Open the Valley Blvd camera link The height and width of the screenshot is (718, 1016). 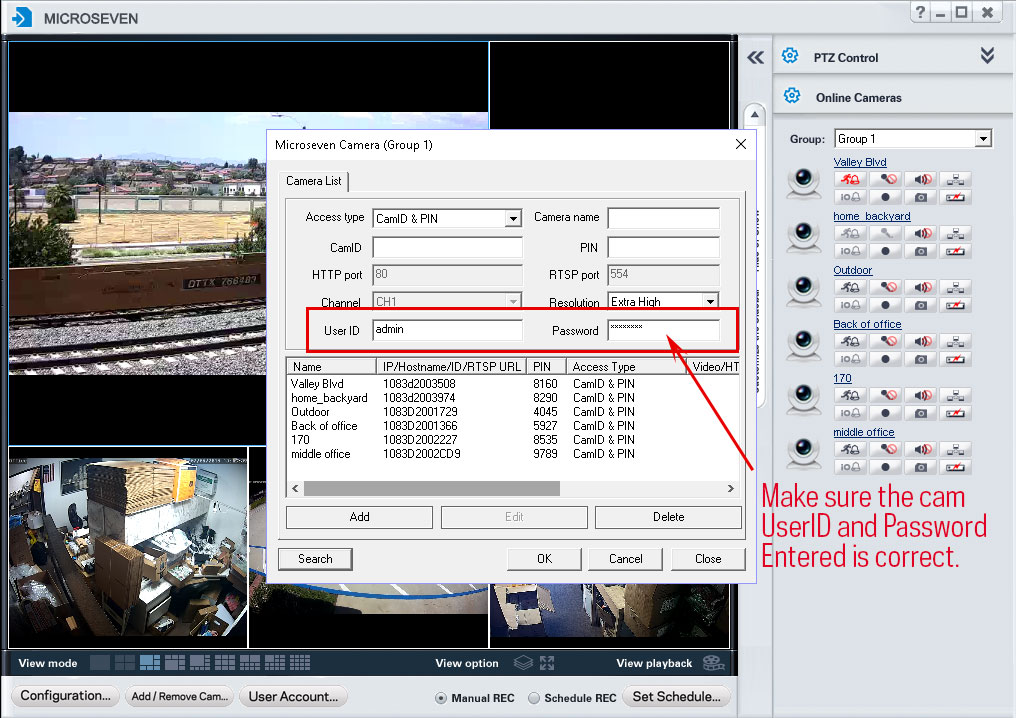(860, 162)
